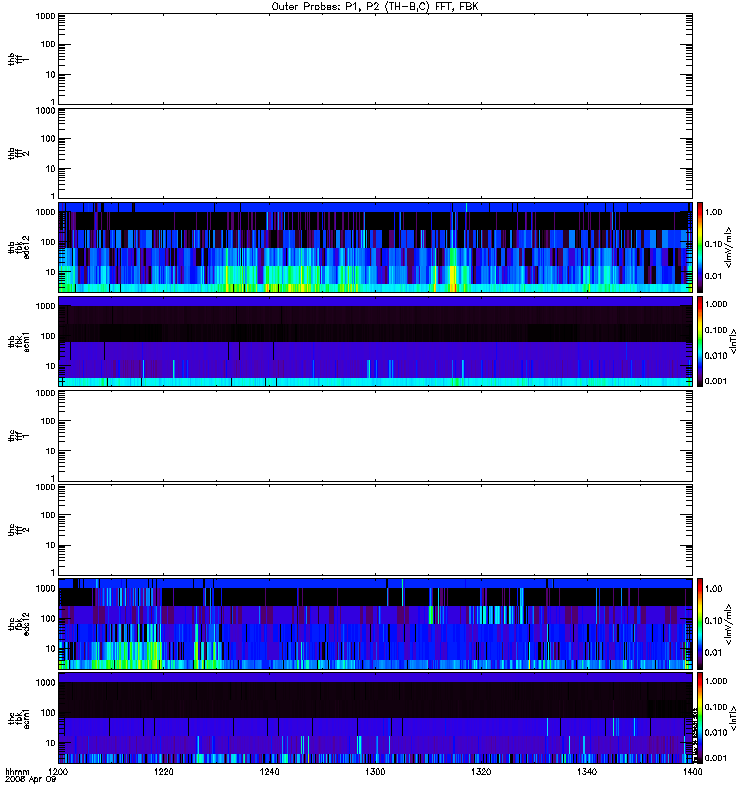Click the "2008 Apr 09" date label
750x800 pixels.
(30, 780)
